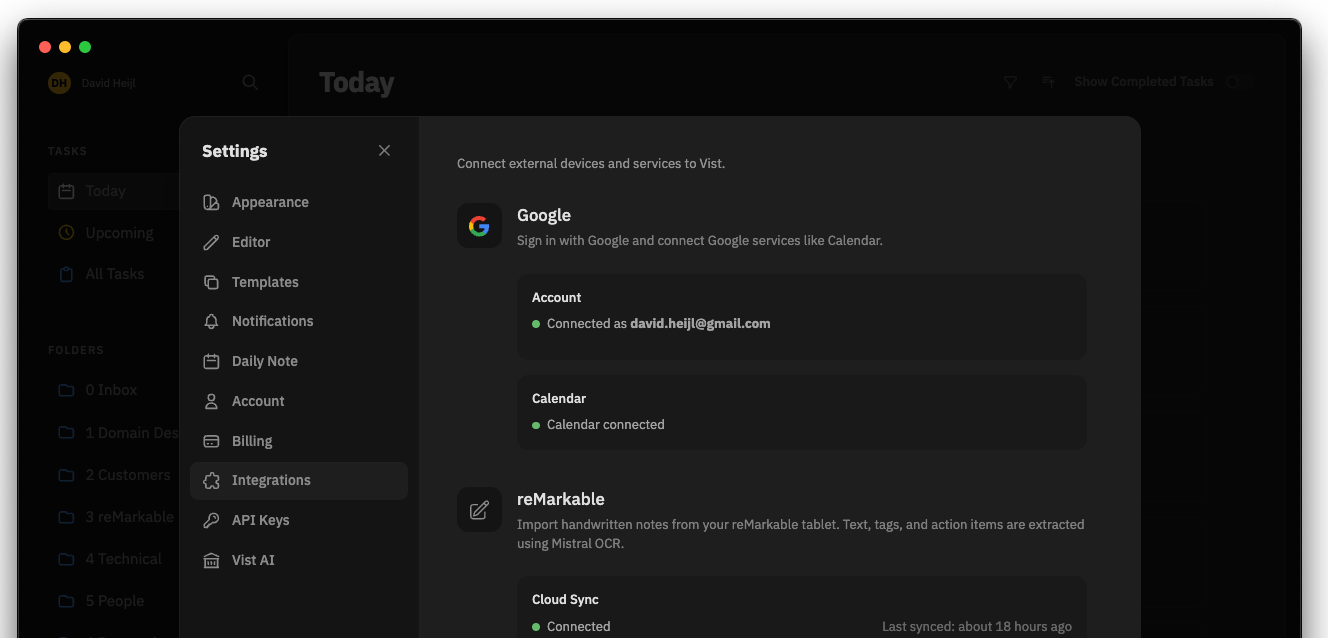
Task: Collapse the TASKS section
Action: click(x=66, y=151)
